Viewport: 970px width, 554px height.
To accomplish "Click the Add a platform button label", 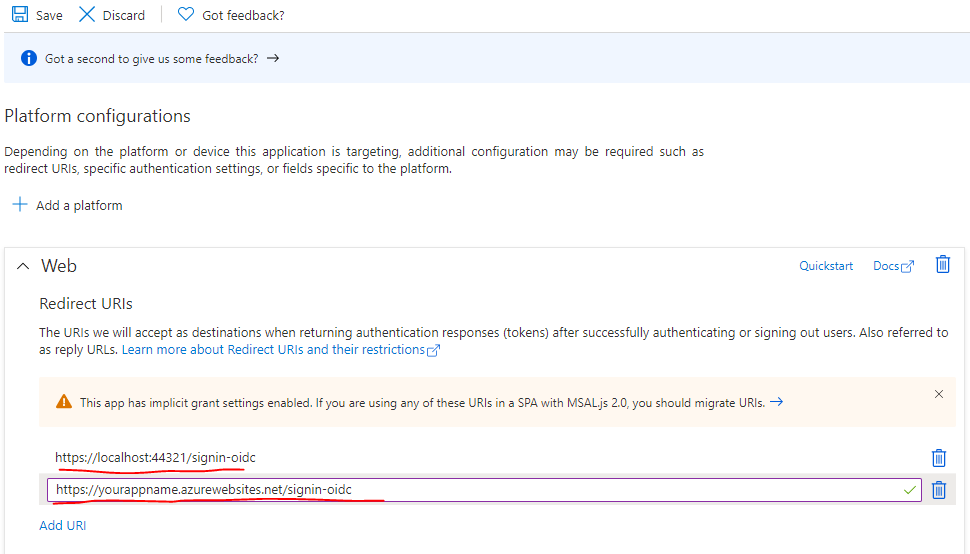I will pyautogui.click(x=79, y=205).
